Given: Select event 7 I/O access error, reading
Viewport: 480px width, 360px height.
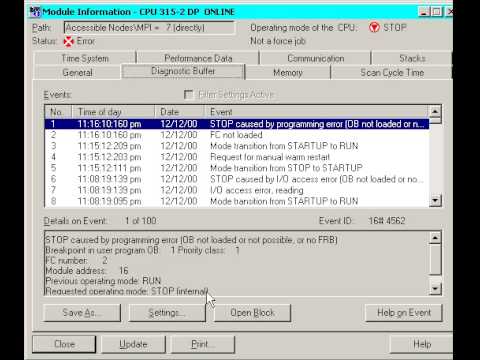Looking at the screenshot, I should 237,190.
